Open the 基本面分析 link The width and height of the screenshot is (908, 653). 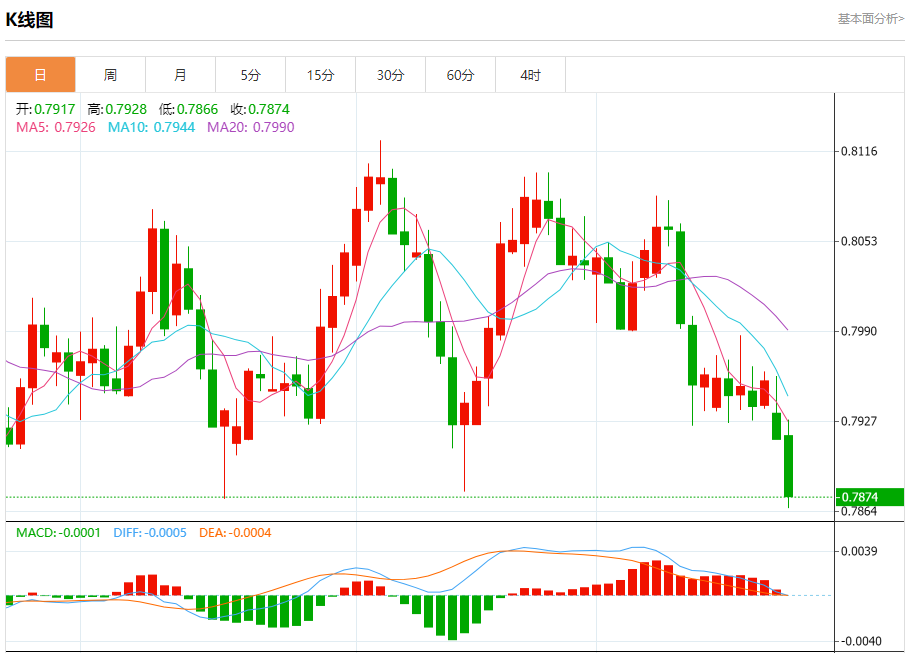click(x=869, y=19)
